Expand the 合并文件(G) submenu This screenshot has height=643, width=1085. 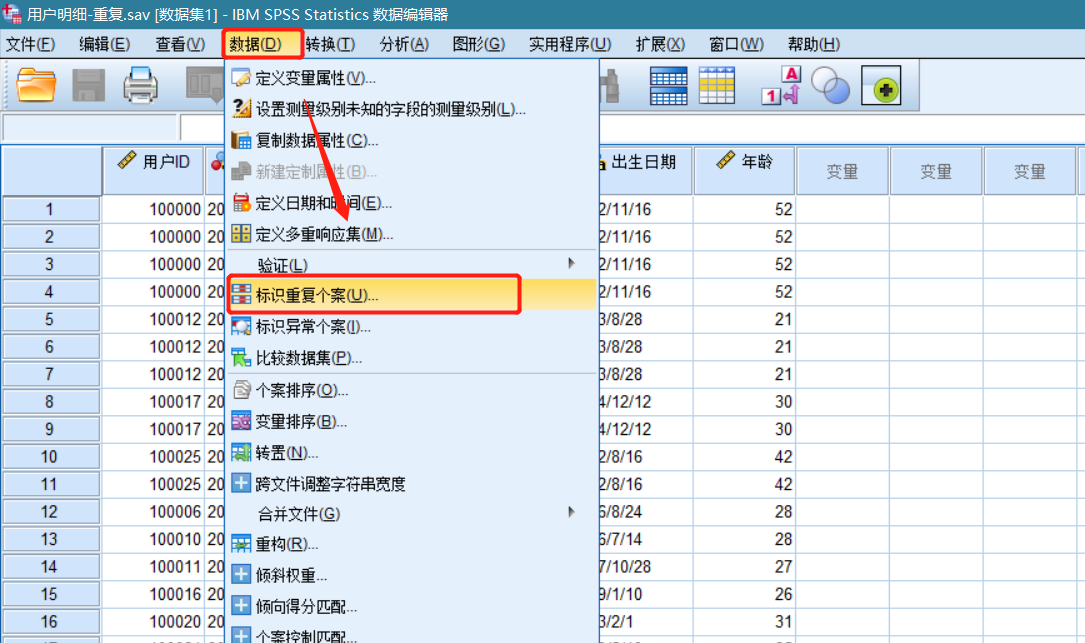tap(412, 514)
